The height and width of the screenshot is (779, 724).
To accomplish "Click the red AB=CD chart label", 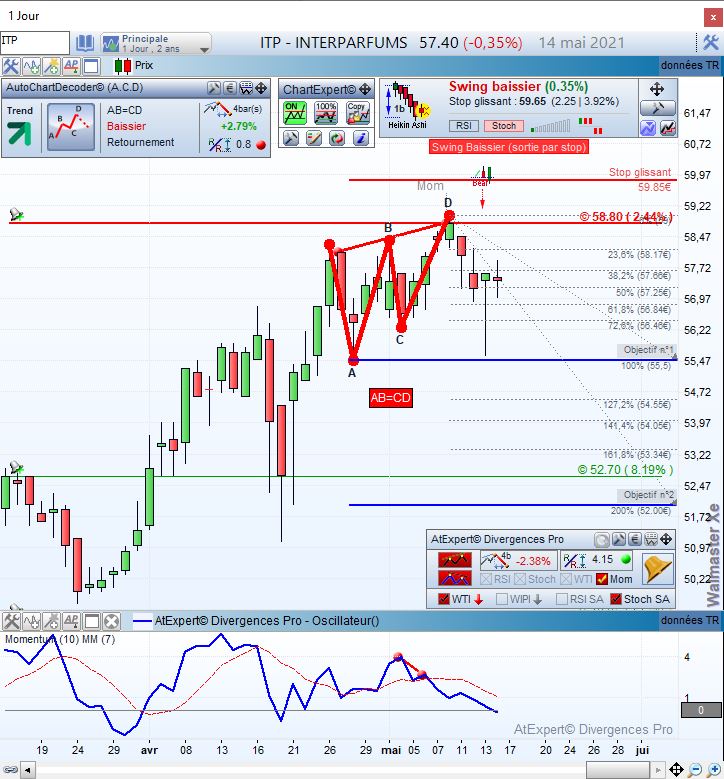I will click(391, 398).
